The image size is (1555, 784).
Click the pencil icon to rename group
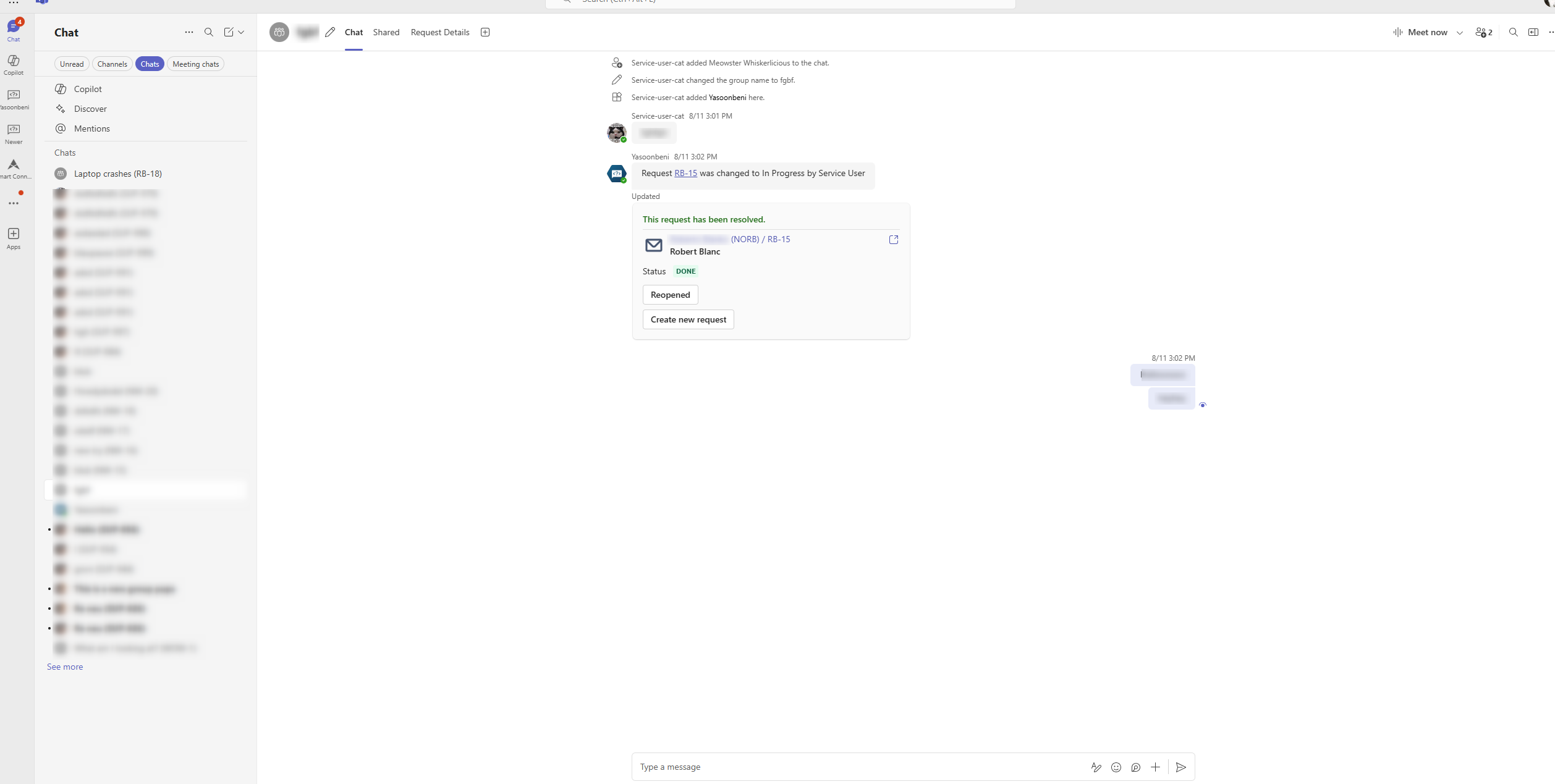coord(330,32)
